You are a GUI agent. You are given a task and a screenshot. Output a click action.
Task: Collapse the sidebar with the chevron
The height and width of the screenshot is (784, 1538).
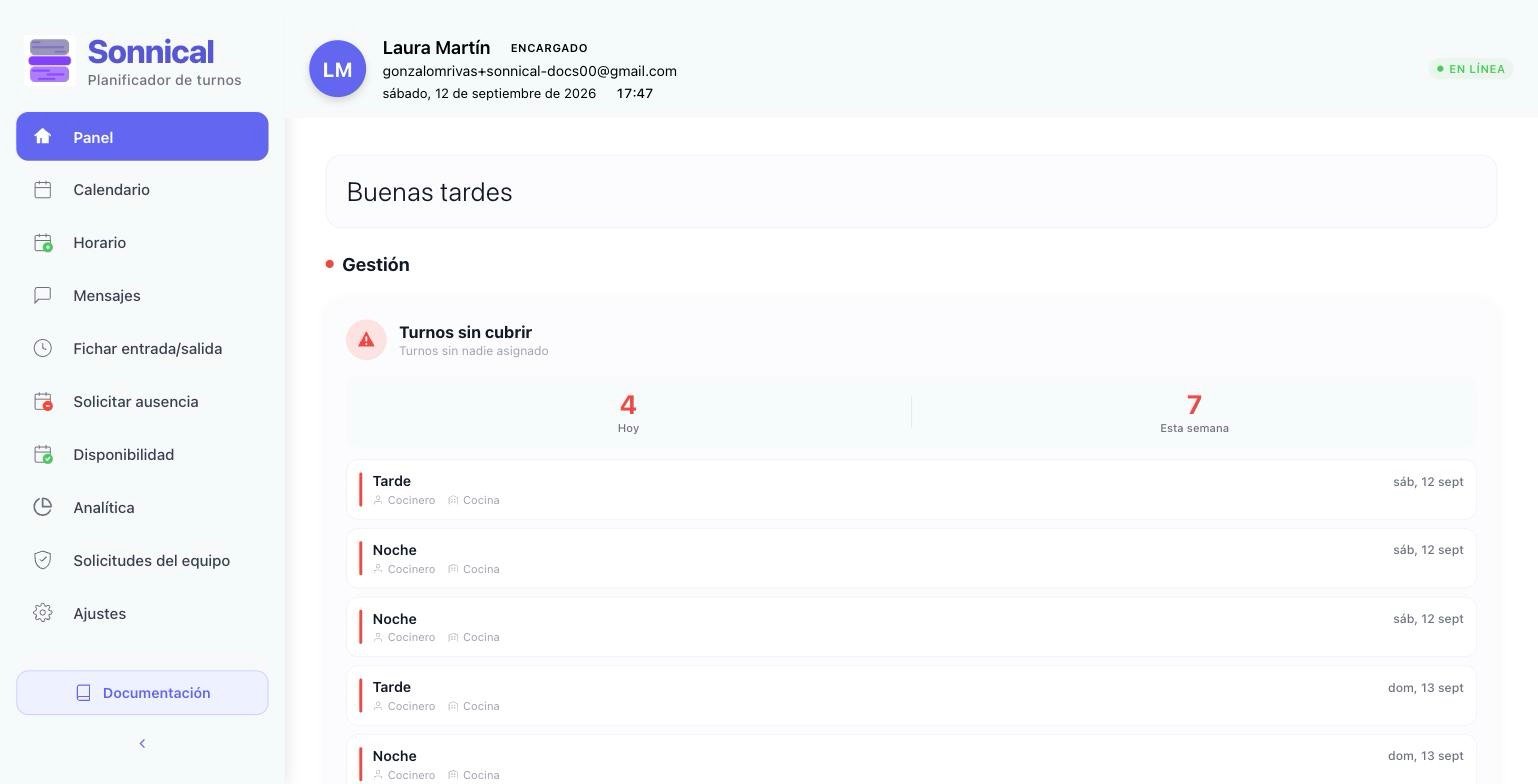(x=142, y=743)
